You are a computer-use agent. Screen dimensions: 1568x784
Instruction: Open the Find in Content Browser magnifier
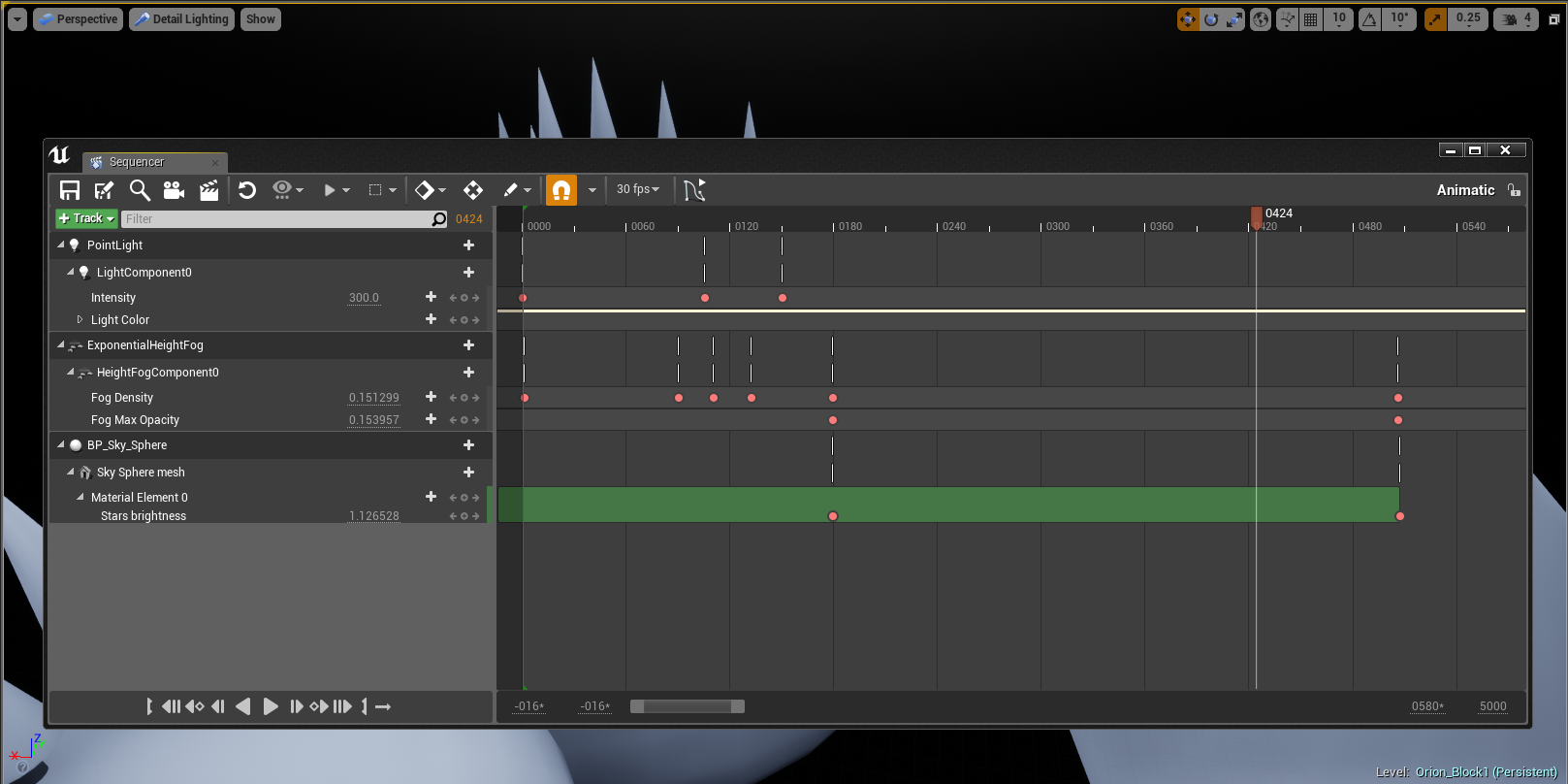click(x=140, y=190)
